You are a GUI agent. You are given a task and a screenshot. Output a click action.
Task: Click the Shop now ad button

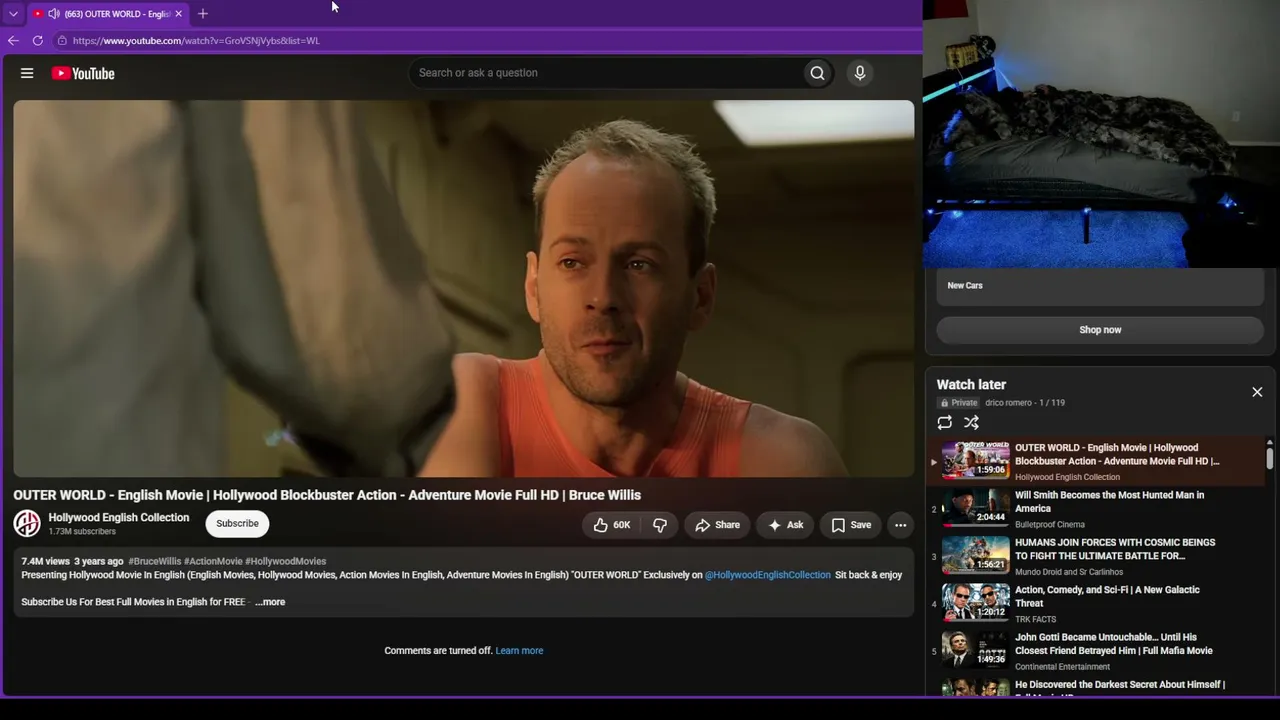(1100, 330)
